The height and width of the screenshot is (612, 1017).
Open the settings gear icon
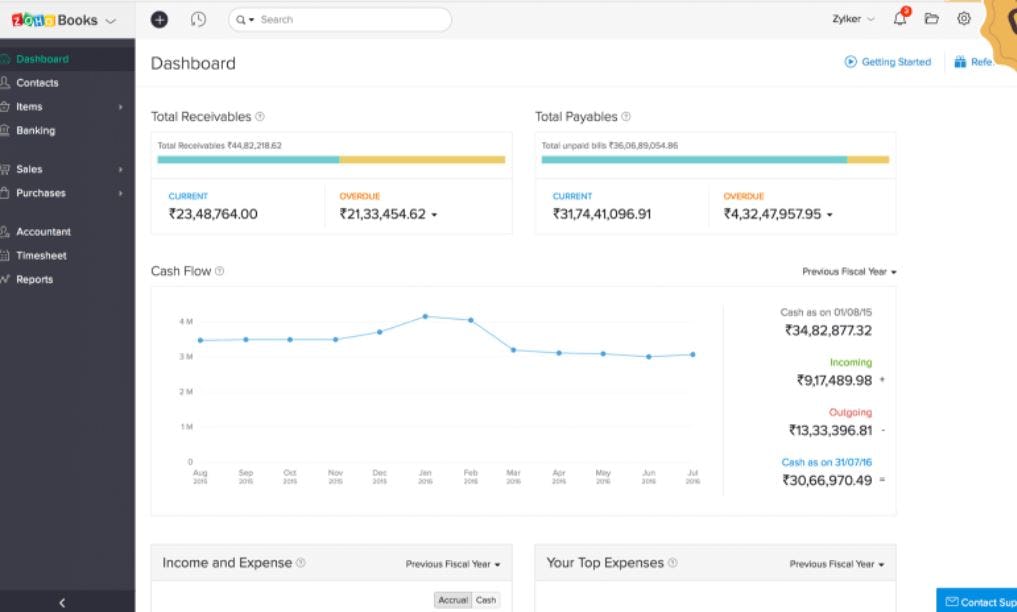pos(964,19)
